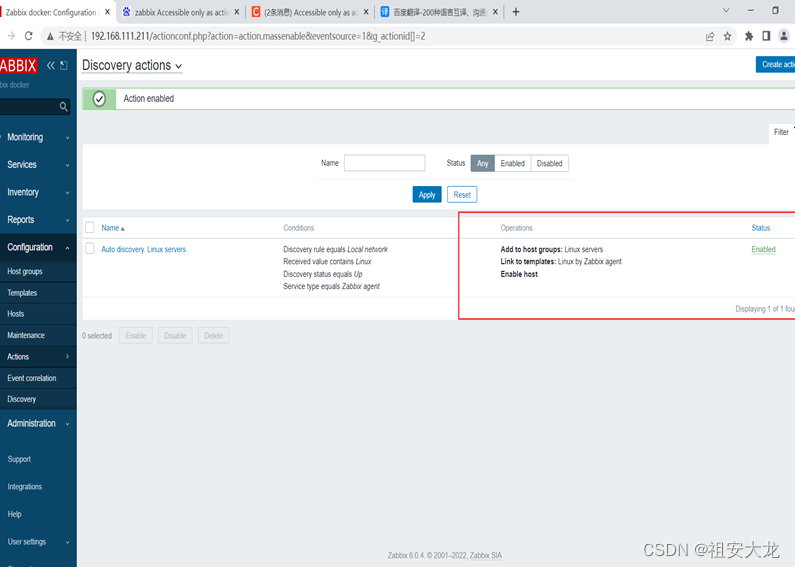Click the greyed Enable button below table
Screen dimensions: 795x568
136,336
